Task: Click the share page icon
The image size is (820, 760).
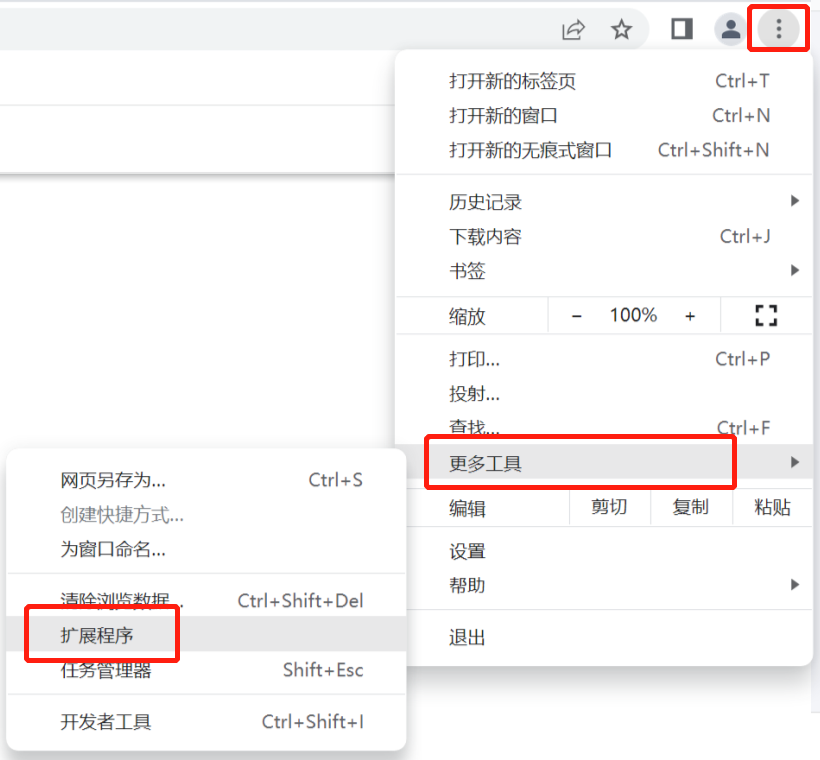Action: pos(573,29)
